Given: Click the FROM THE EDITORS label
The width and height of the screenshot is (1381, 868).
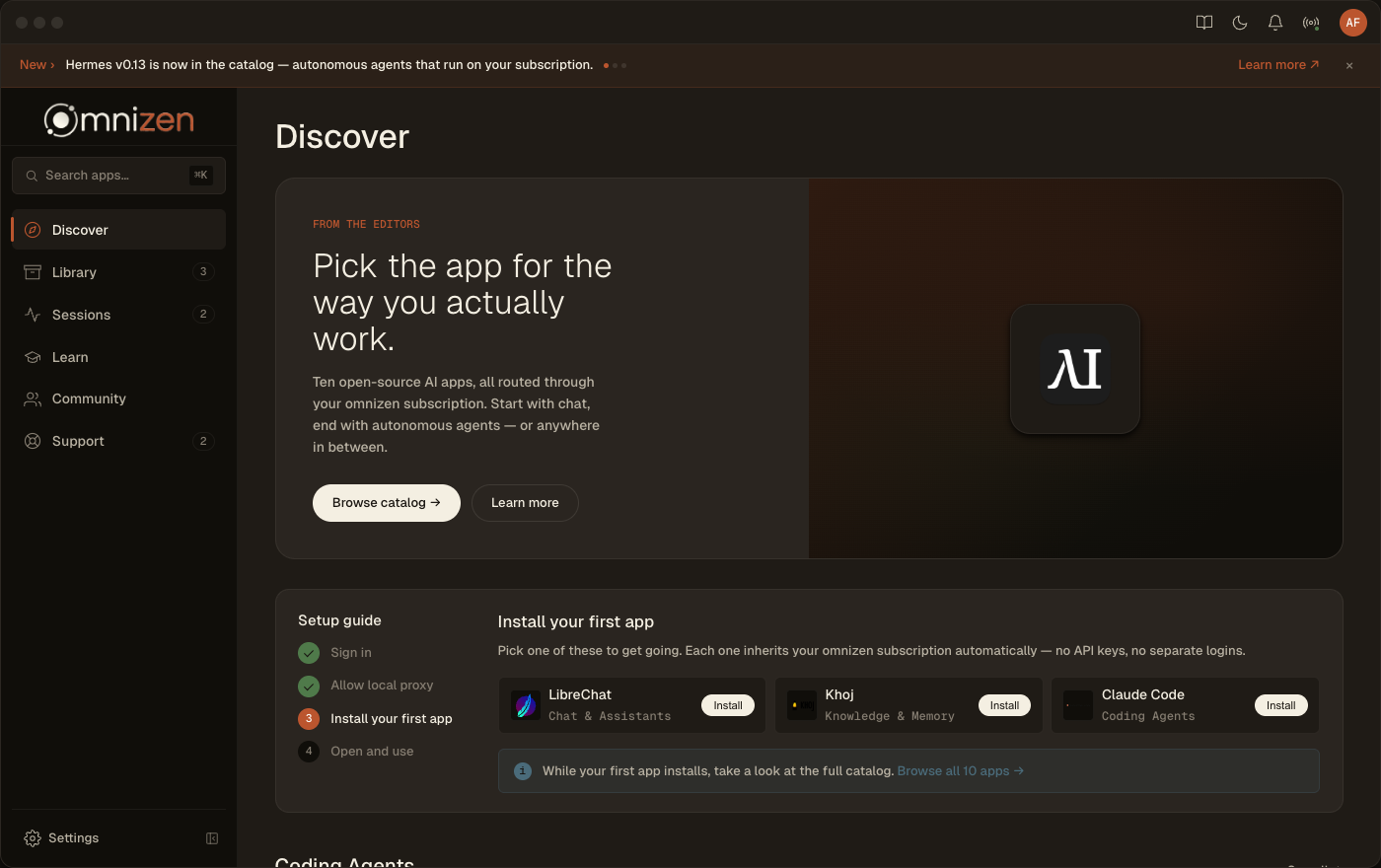Looking at the screenshot, I should [x=366, y=225].
